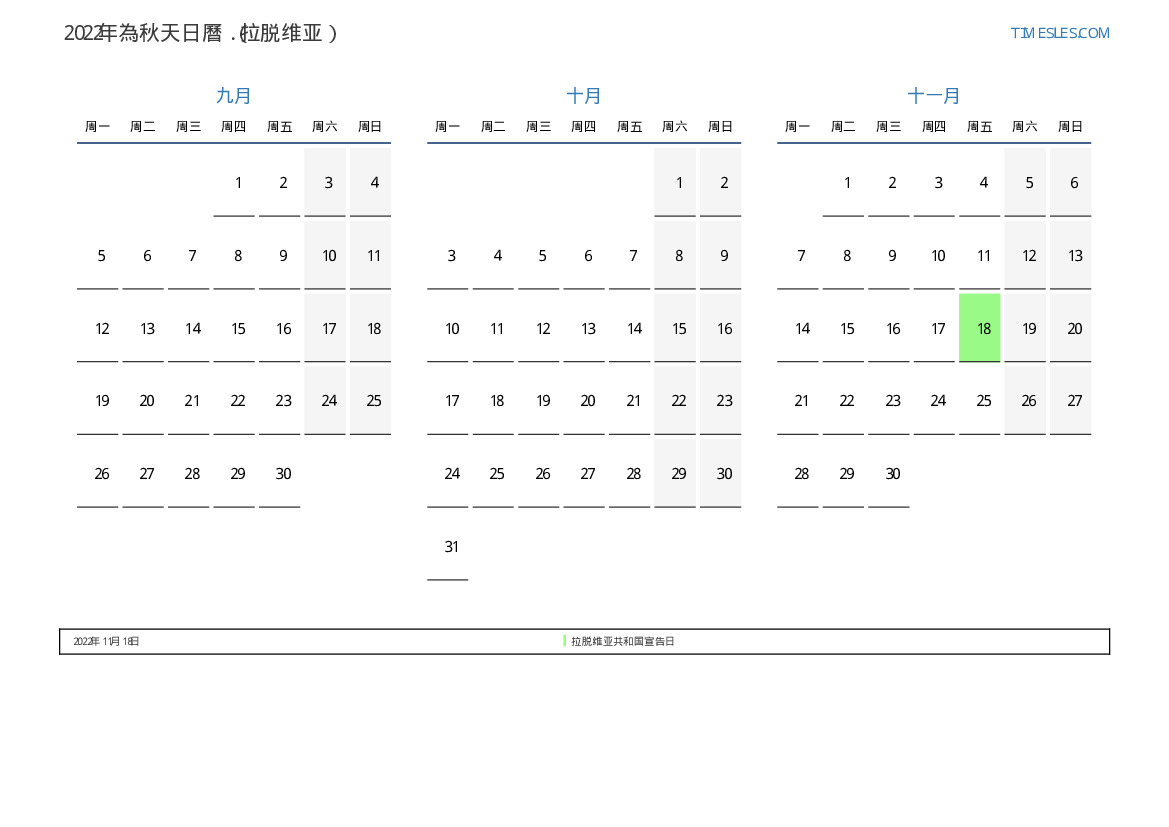The width and height of the screenshot is (1169, 827).
Task: Select the 十一月 month title
Action: tap(934, 96)
